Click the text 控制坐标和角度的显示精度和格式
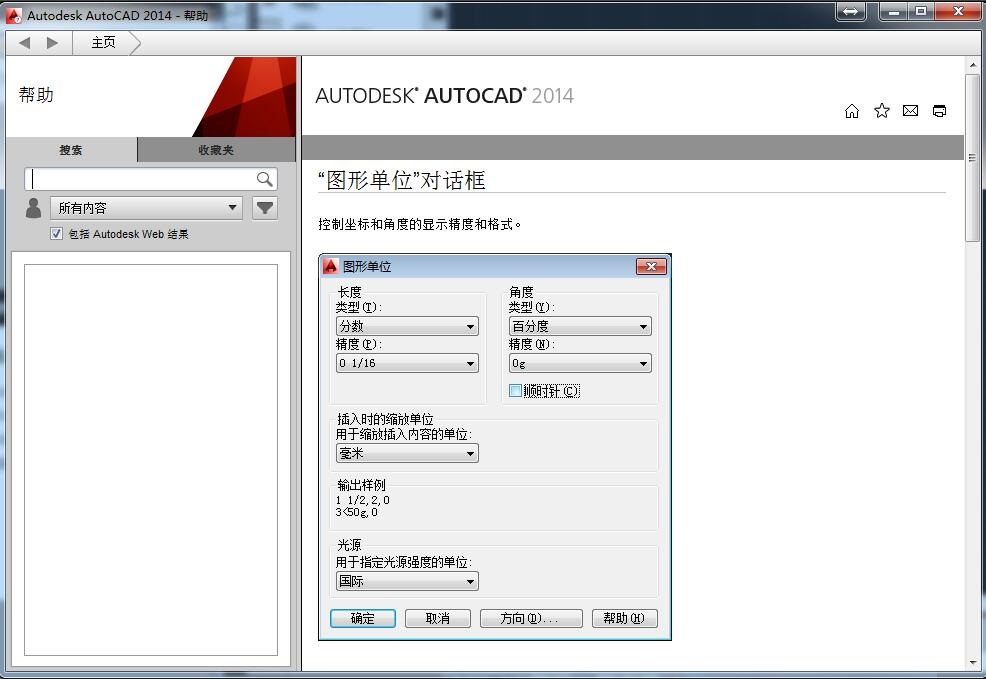The height and width of the screenshot is (679, 986). [419, 224]
